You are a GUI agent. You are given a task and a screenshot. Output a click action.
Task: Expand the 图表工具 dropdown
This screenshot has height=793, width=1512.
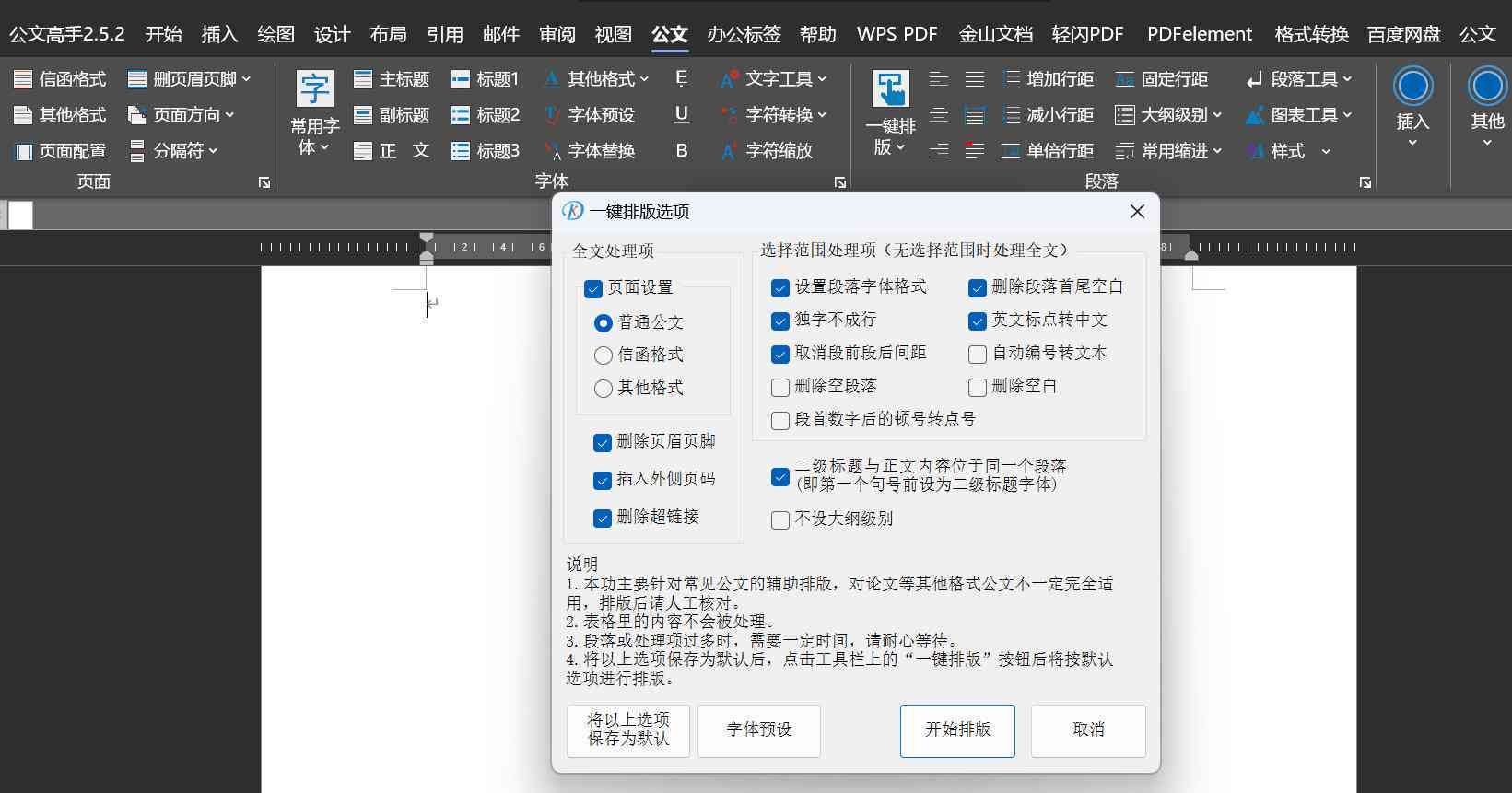[1347, 115]
